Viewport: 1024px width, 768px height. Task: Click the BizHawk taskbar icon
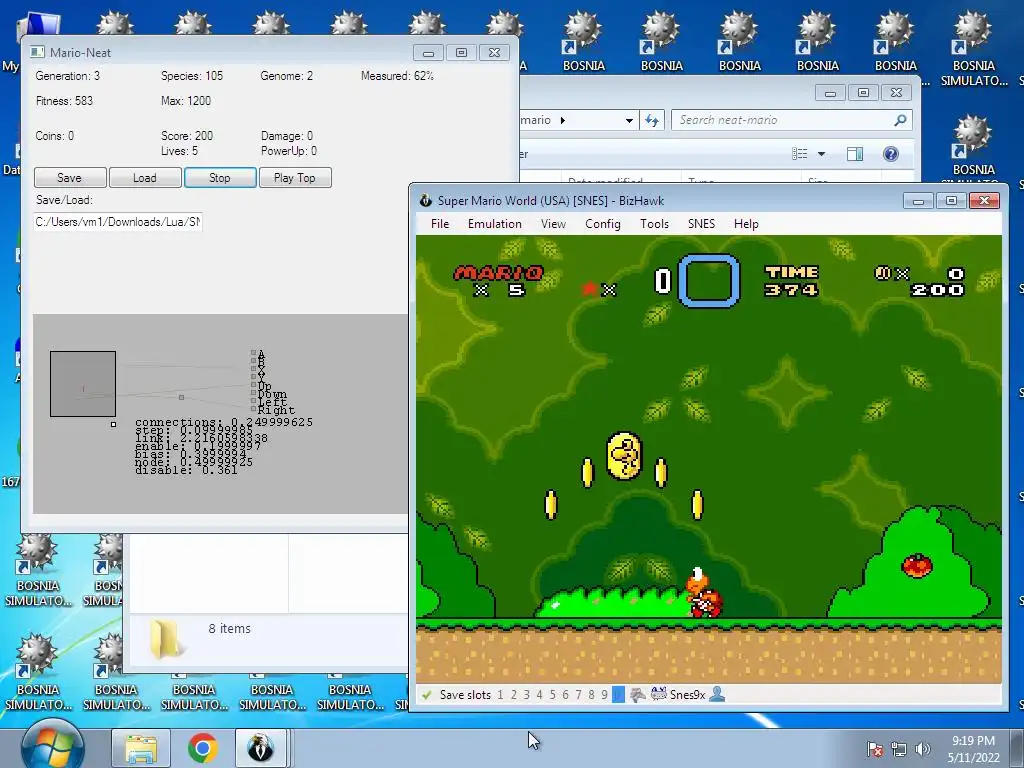pyautogui.click(x=261, y=748)
